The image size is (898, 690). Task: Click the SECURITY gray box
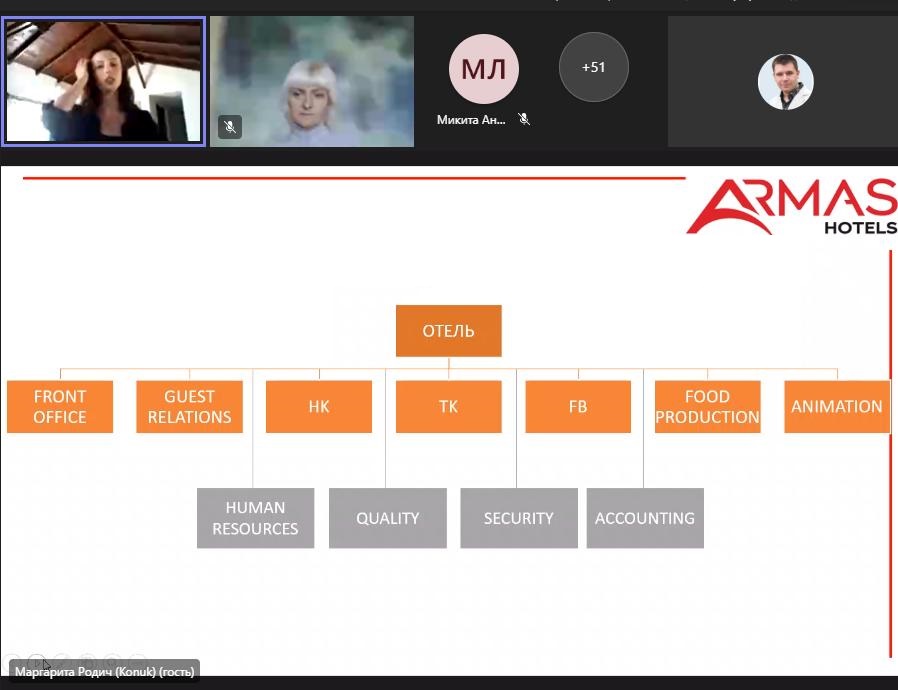[519, 518]
